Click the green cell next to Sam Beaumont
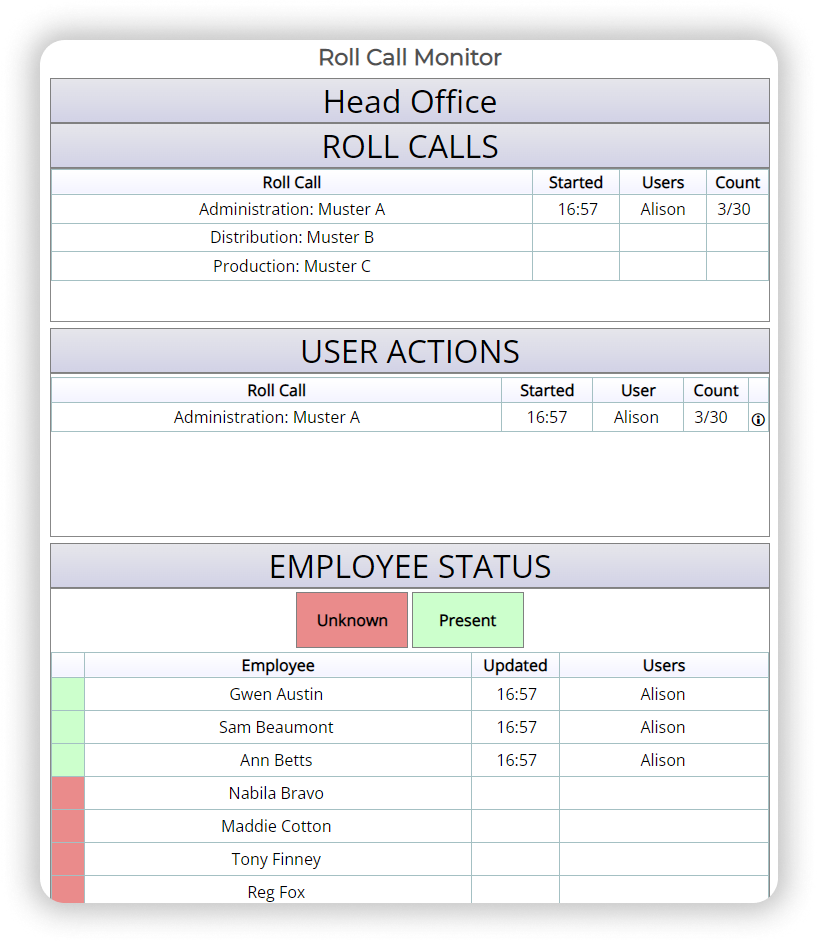The height and width of the screenshot is (943, 818). (67, 727)
